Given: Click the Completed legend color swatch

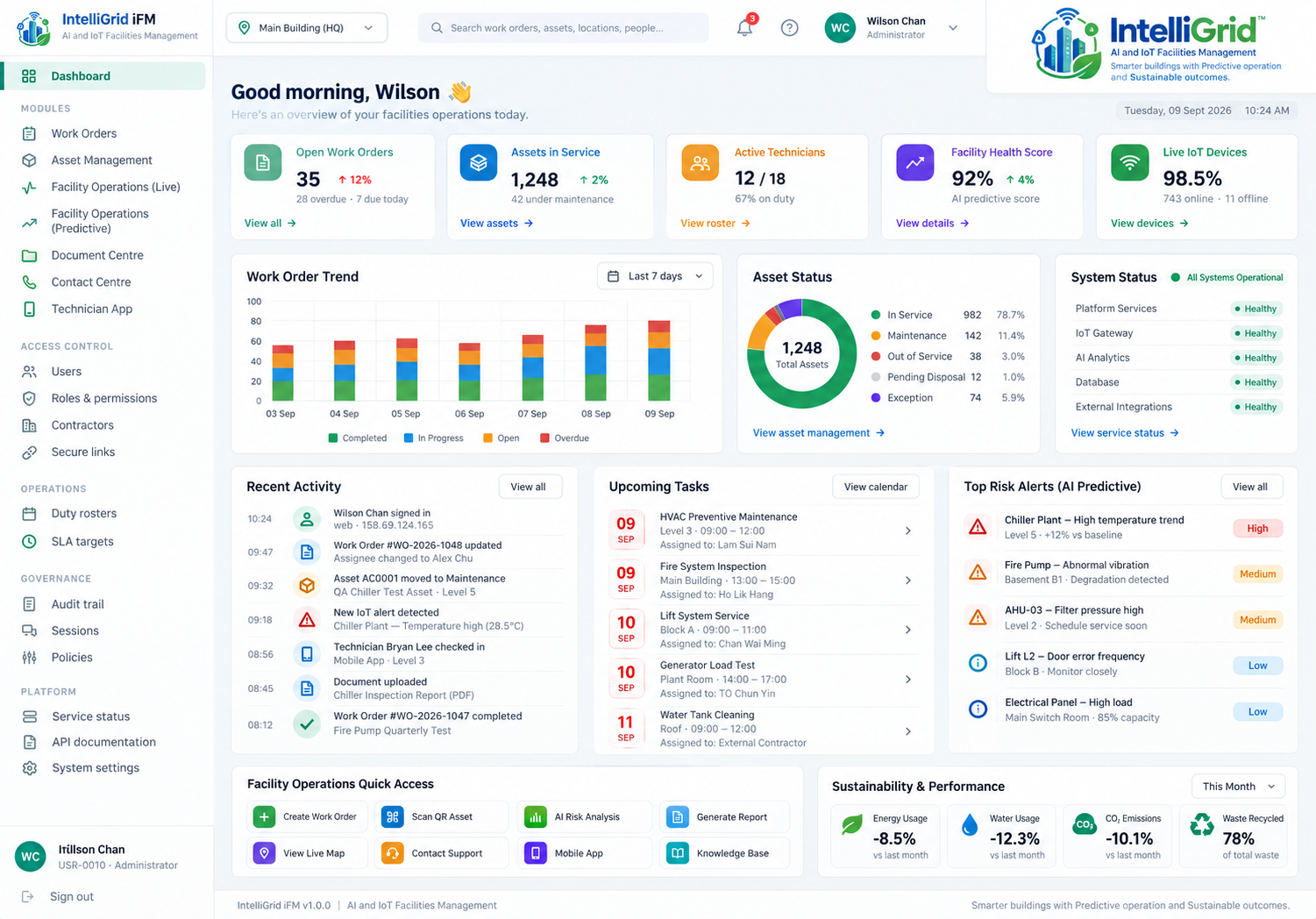Looking at the screenshot, I should coord(333,438).
